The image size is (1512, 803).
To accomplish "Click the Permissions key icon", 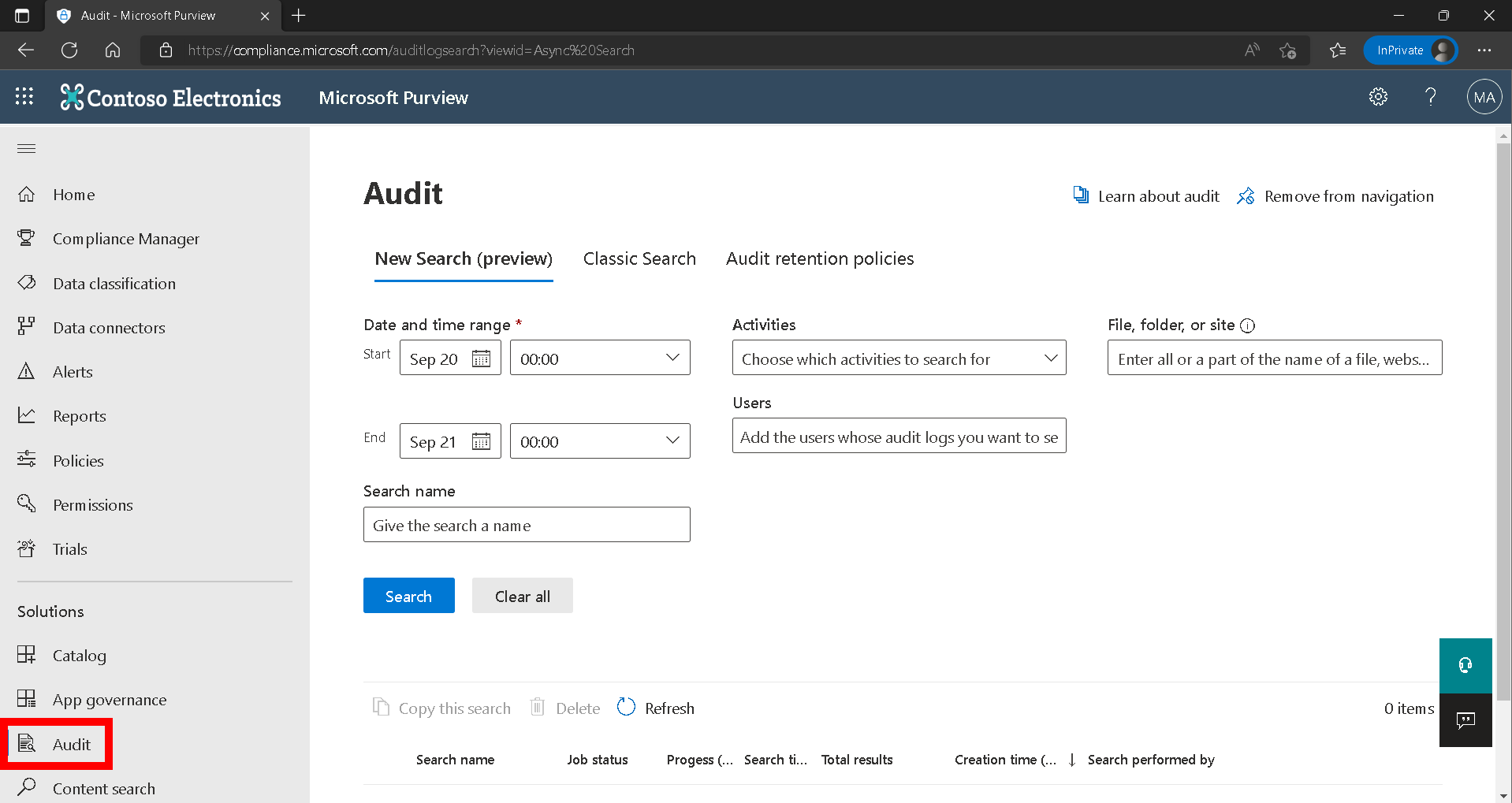I will point(27,504).
